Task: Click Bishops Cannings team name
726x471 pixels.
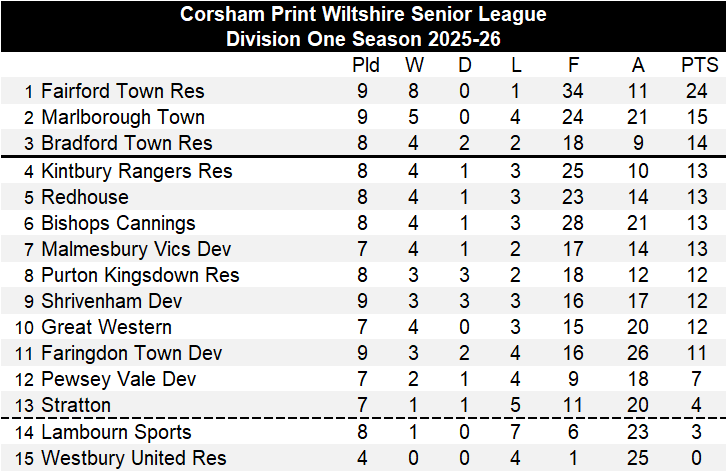Action: [119, 223]
